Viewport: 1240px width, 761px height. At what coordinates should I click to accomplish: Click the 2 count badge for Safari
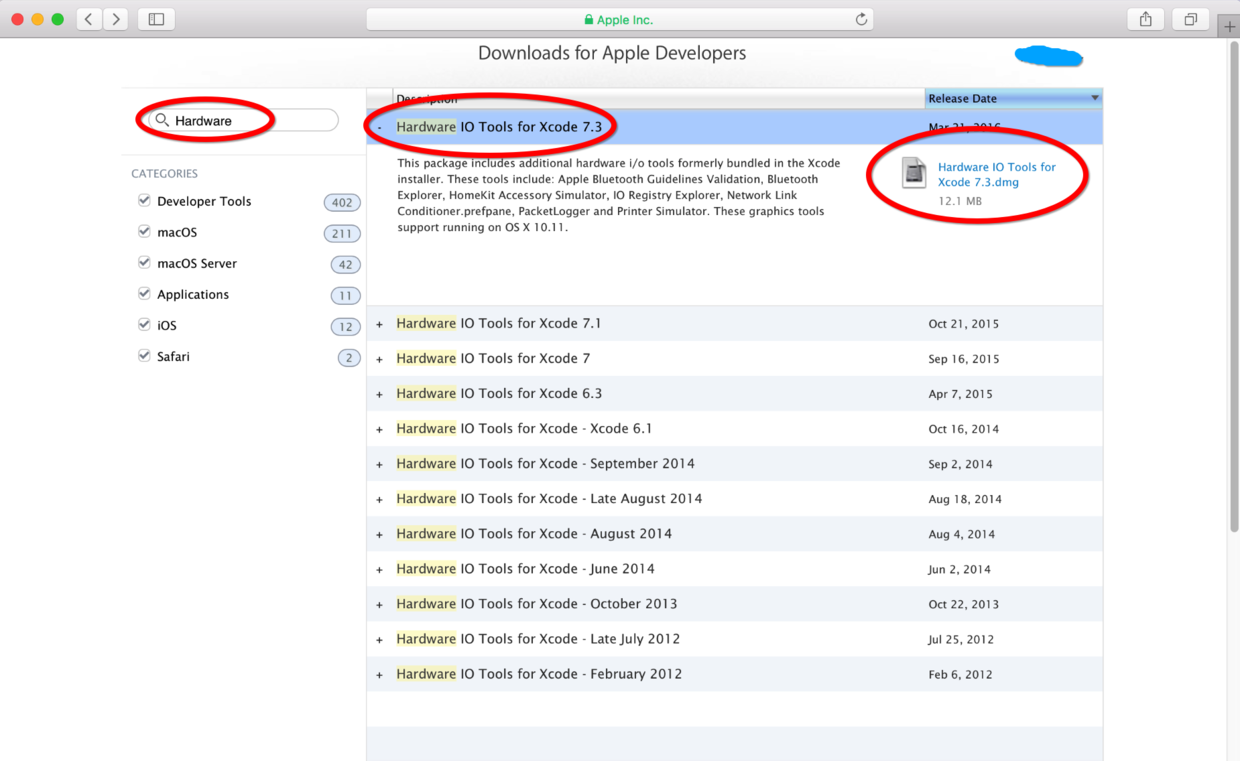pos(349,357)
